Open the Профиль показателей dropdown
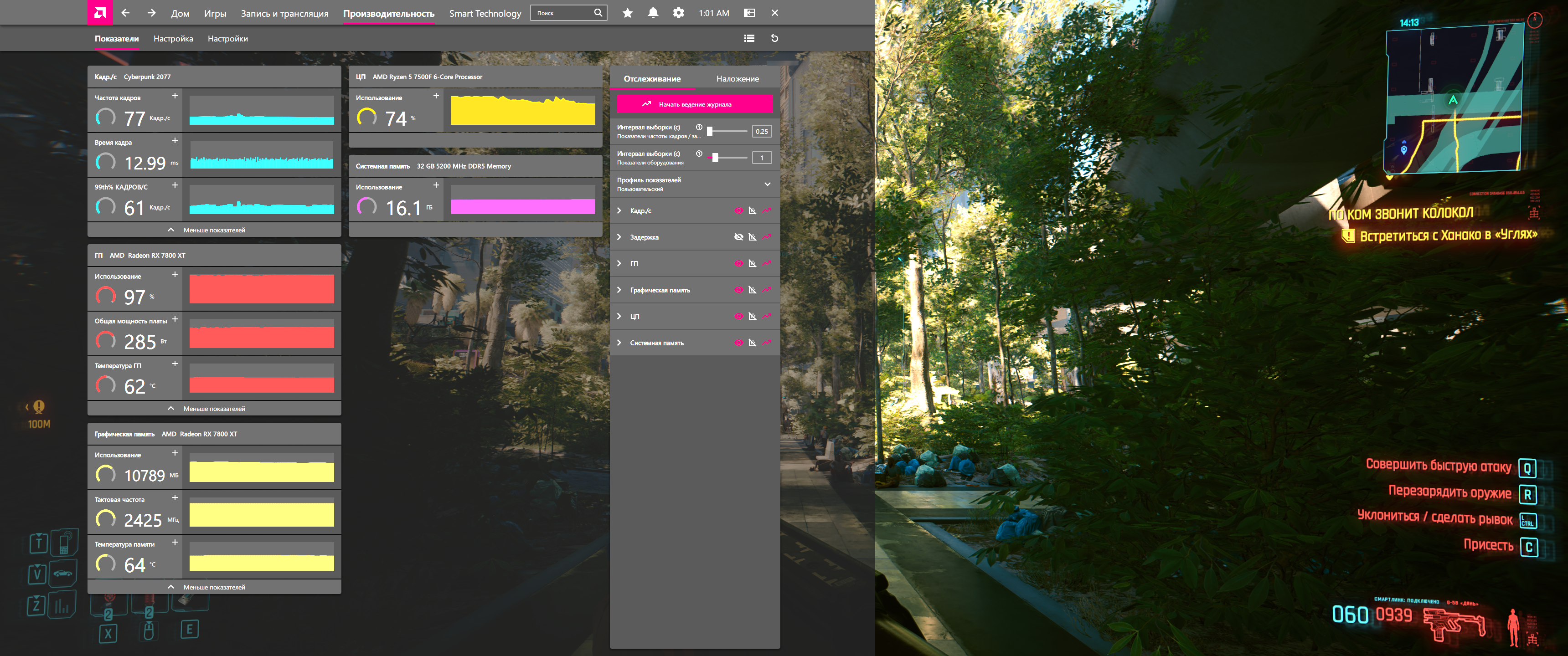 point(767,184)
